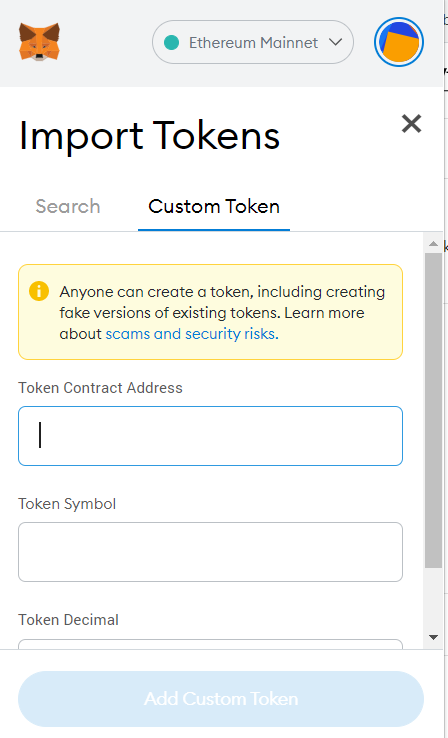Click into the Token Symbol field
This screenshot has height=738, width=448.
coord(210,552)
